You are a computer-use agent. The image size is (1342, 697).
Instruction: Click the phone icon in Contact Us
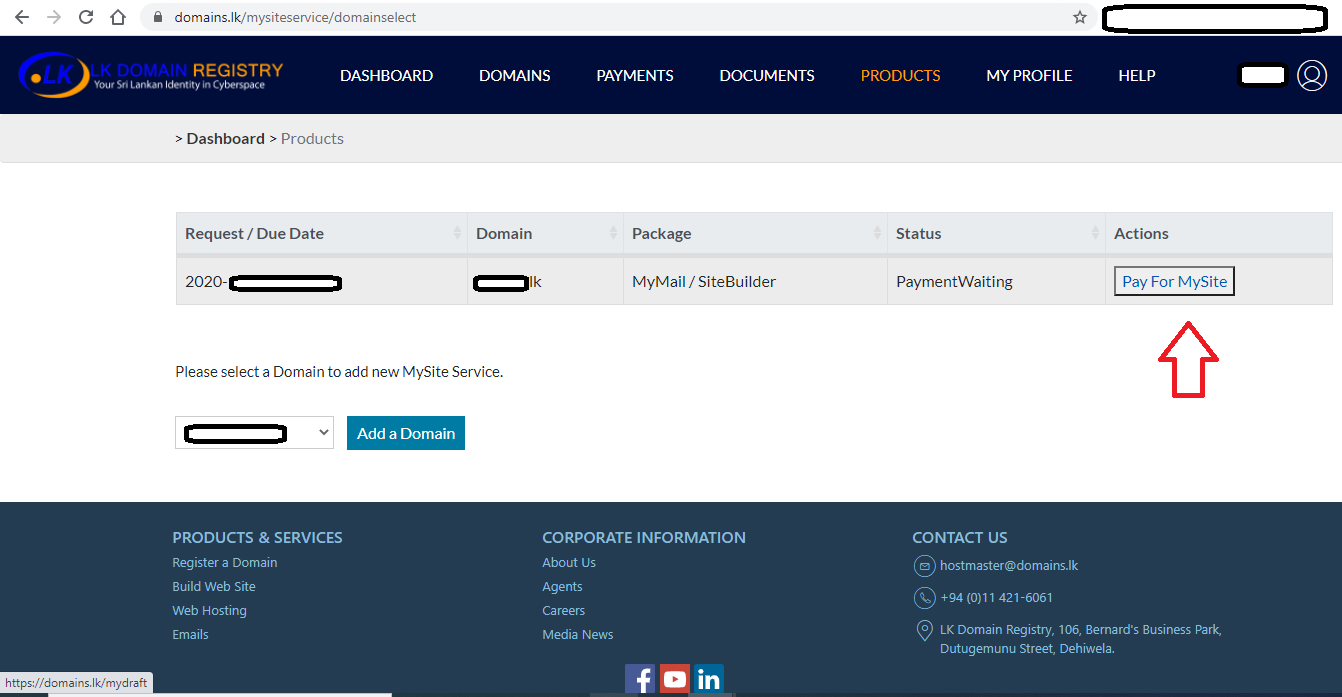[x=924, y=597]
